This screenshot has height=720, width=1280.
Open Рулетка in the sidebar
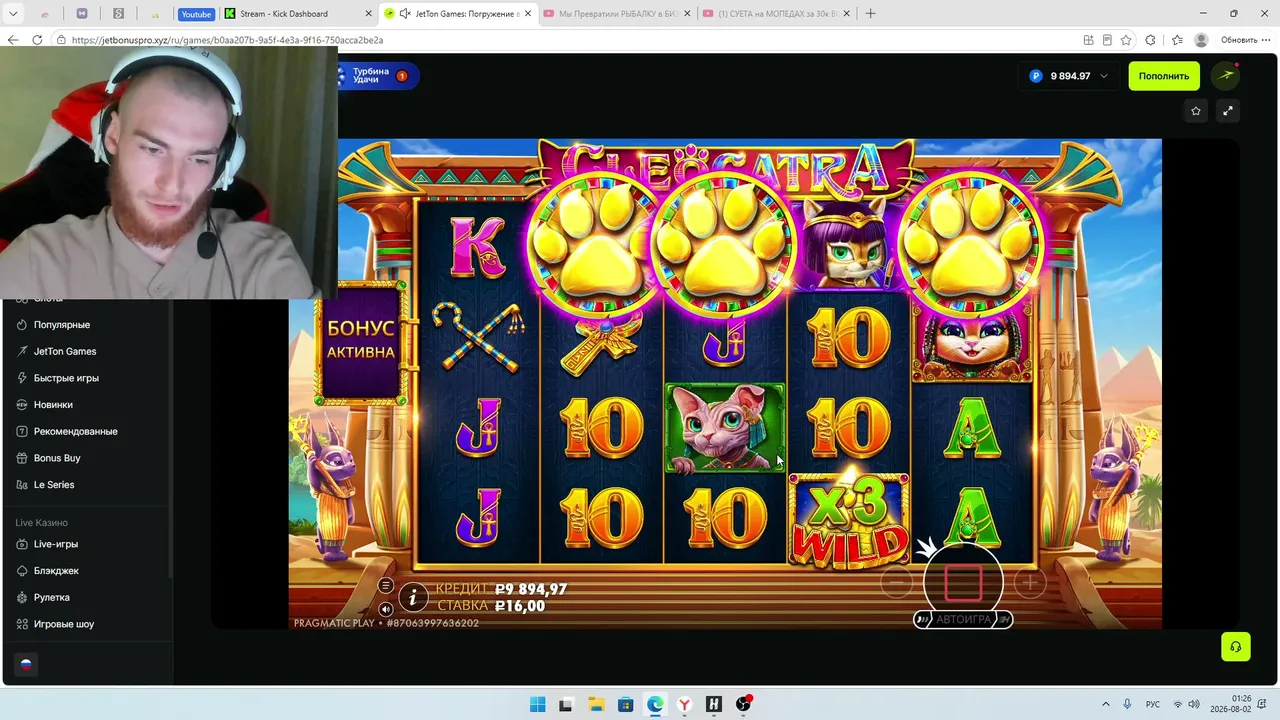[52, 597]
